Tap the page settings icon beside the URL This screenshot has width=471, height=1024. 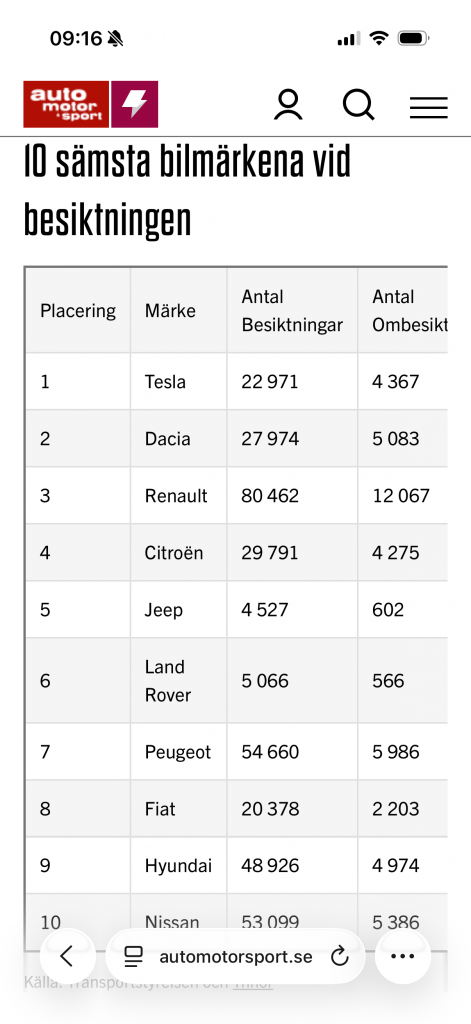click(x=134, y=957)
